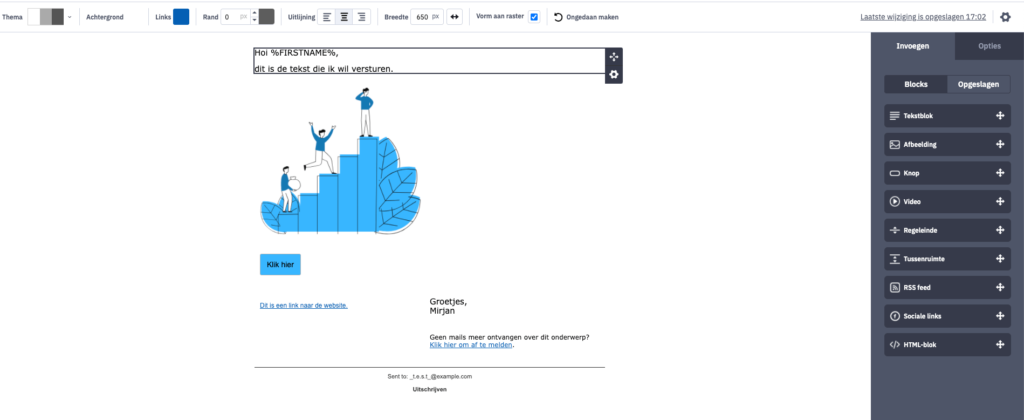The height and width of the screenshot is (420, 1024).
Task: Open the selected text block's gear settings
Action: (x=614, y=75)
